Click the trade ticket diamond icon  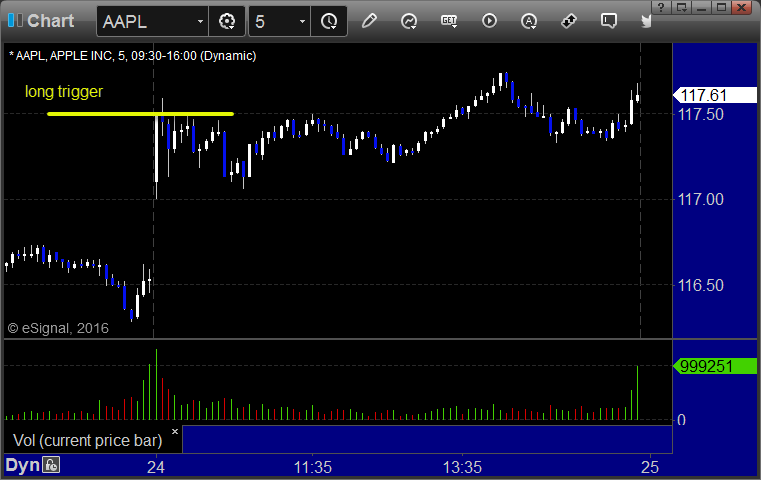pos(569,21)
